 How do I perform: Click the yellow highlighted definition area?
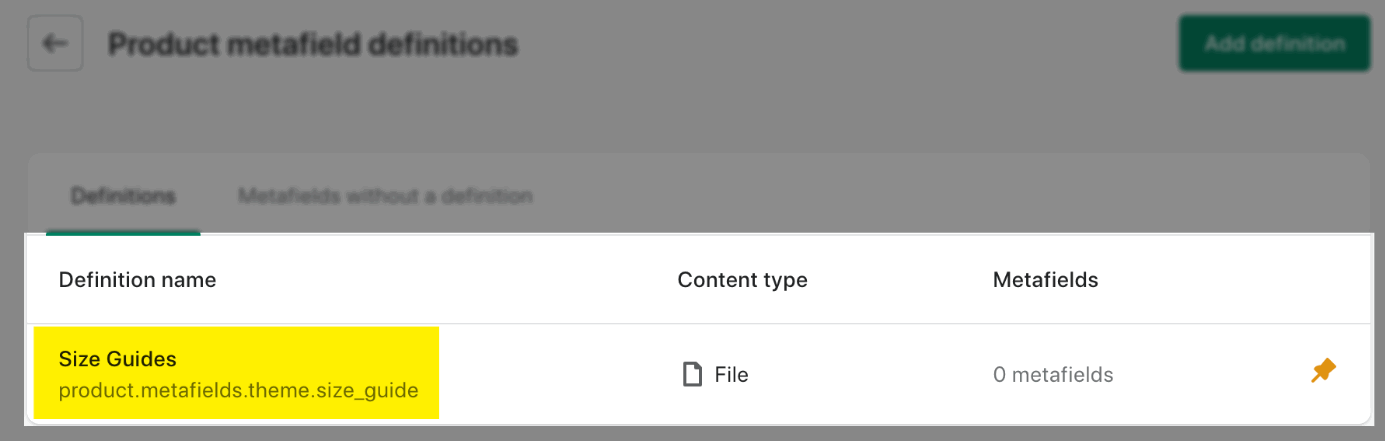237,373
